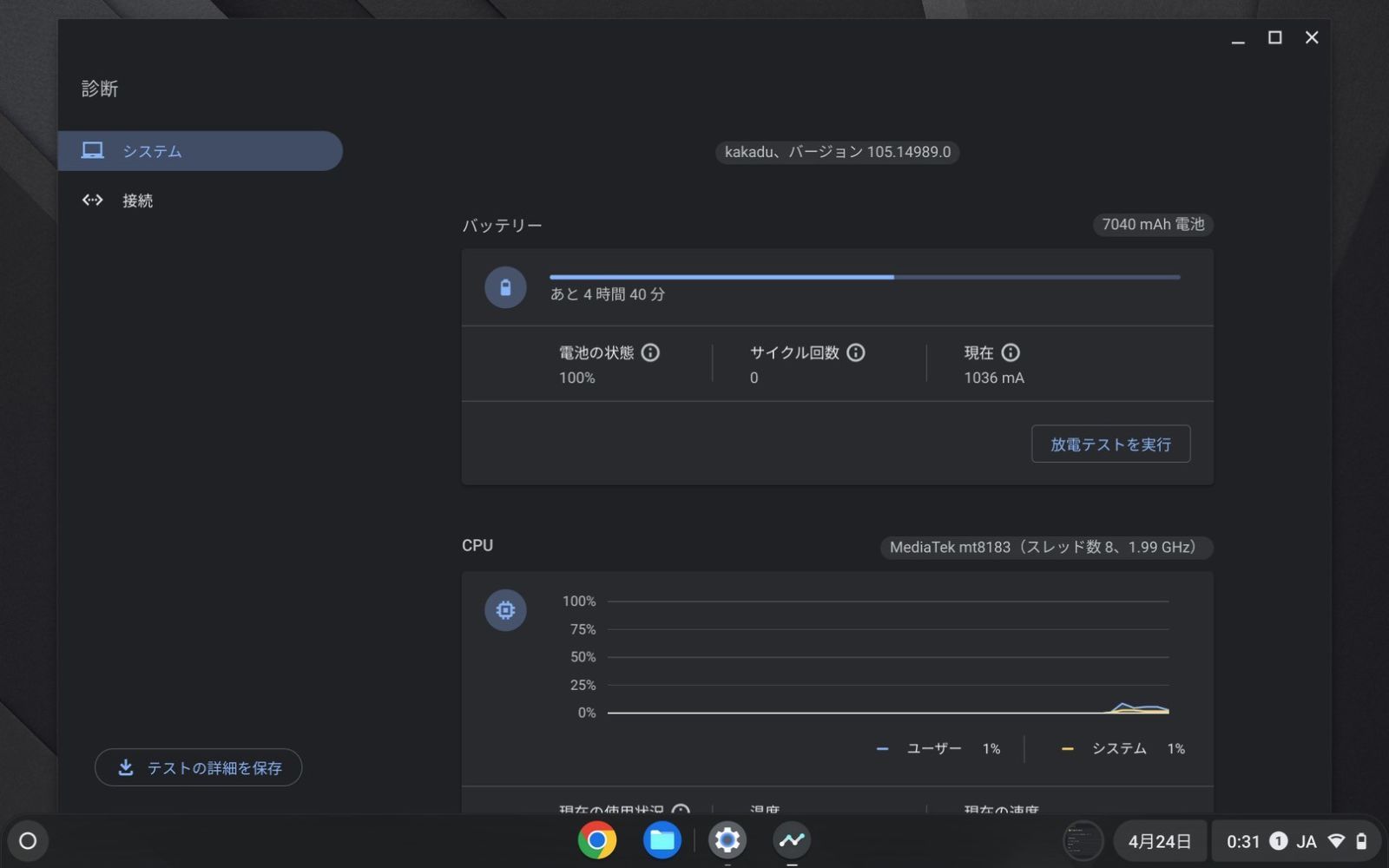Run the discharge test 放電テストを実行
The width and height of the screenshot is (1389, 868).
tap(1110, 444)
